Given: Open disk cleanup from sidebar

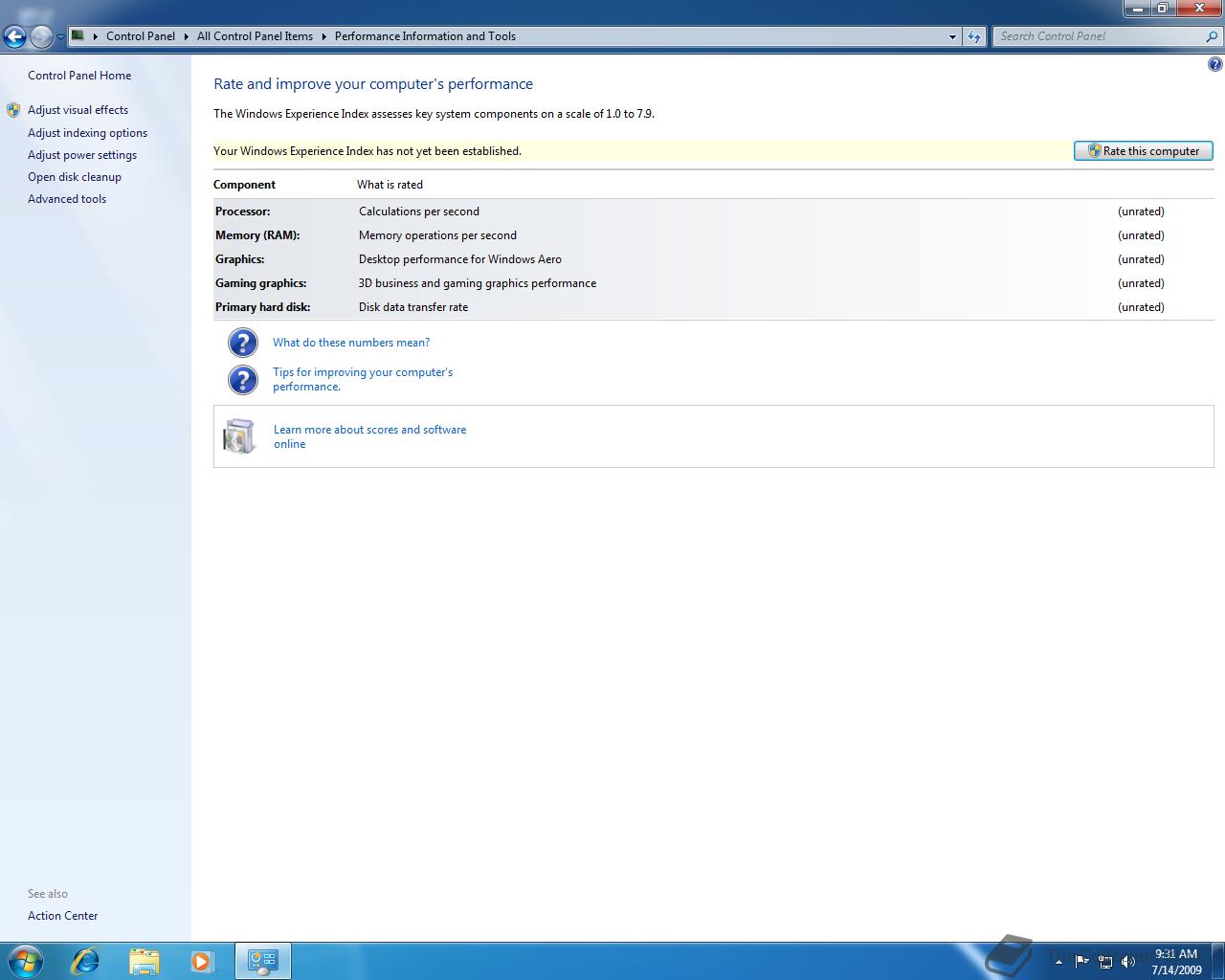Looking at the screenshot, I should coord(75,177).
